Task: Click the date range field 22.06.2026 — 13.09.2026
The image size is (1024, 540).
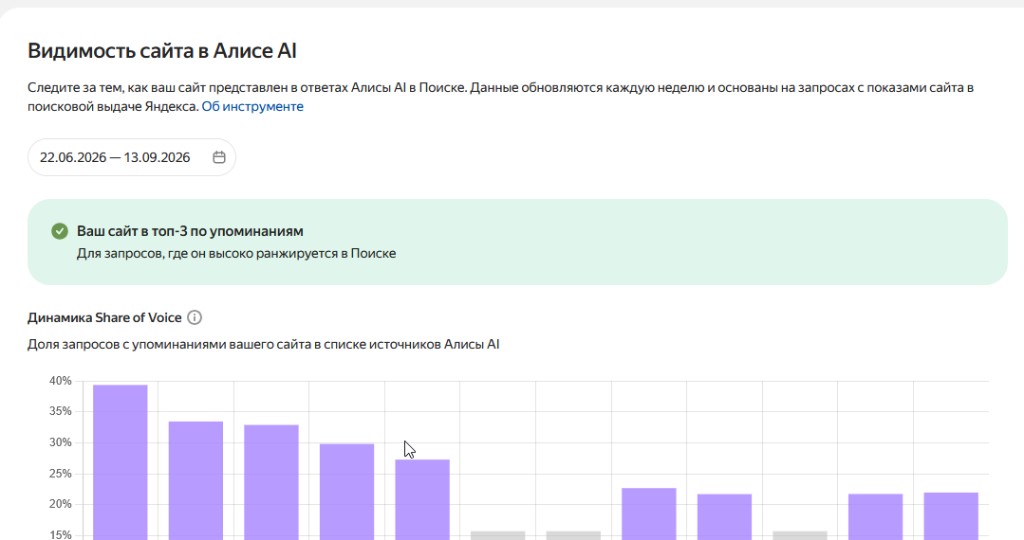Action: point(131,157)
